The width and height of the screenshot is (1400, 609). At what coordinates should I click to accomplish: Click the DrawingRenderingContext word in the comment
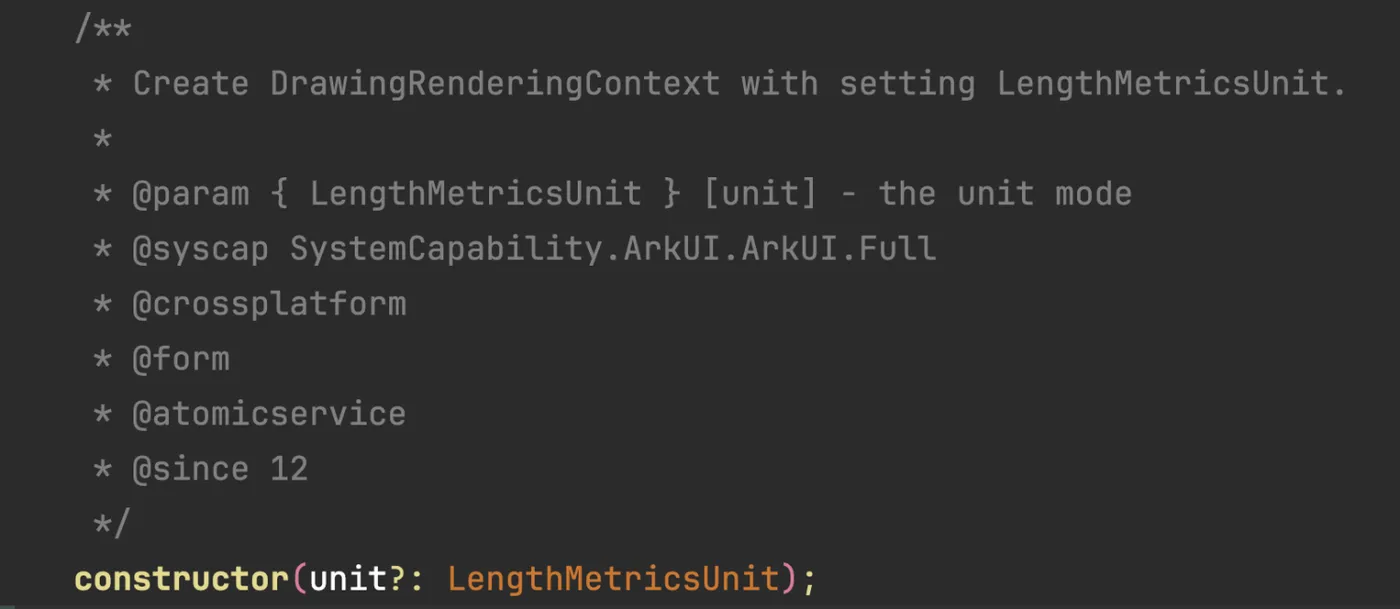pyautogui.click(x=495, y=84)
